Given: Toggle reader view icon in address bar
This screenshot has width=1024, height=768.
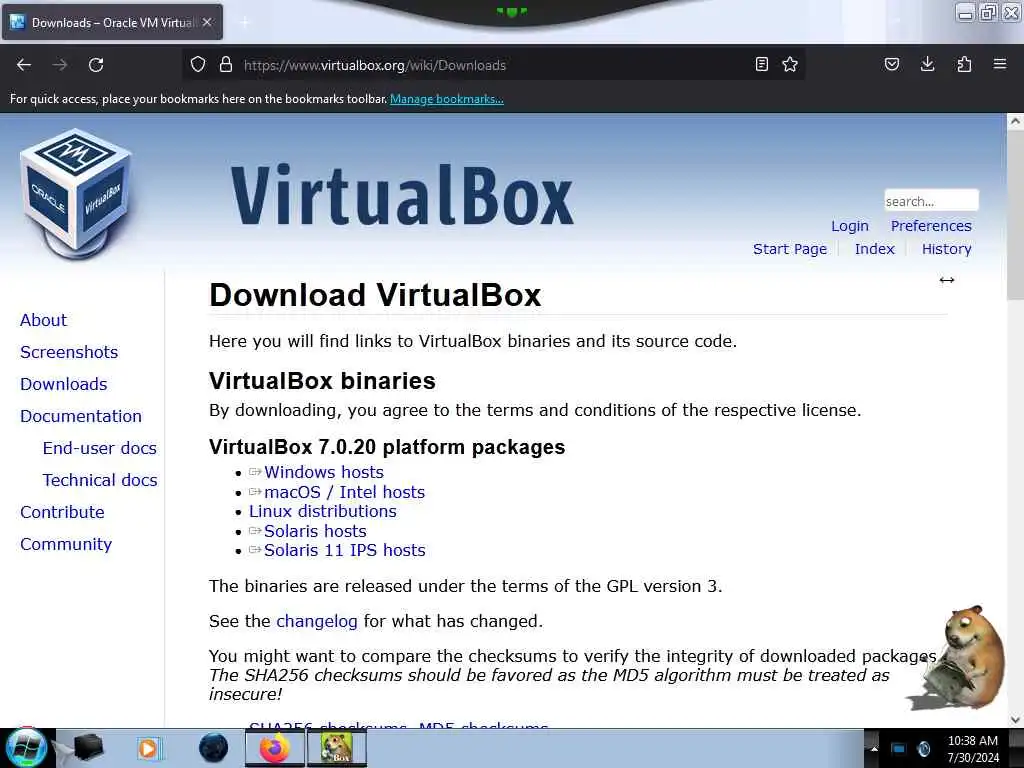Looking at the screenshot, I should pos(761,64).
